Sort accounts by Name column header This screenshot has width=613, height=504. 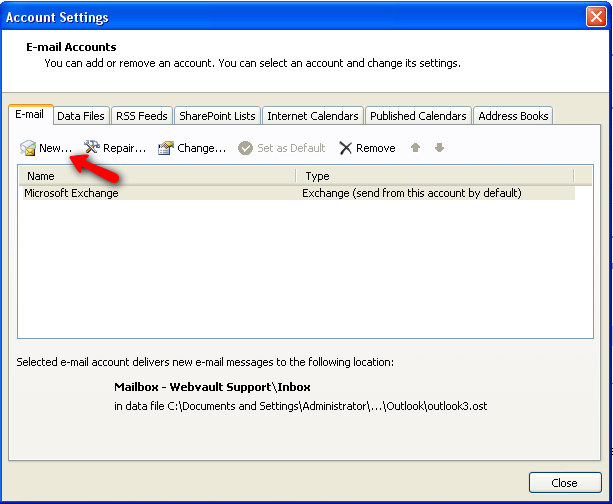click(156, 176)
